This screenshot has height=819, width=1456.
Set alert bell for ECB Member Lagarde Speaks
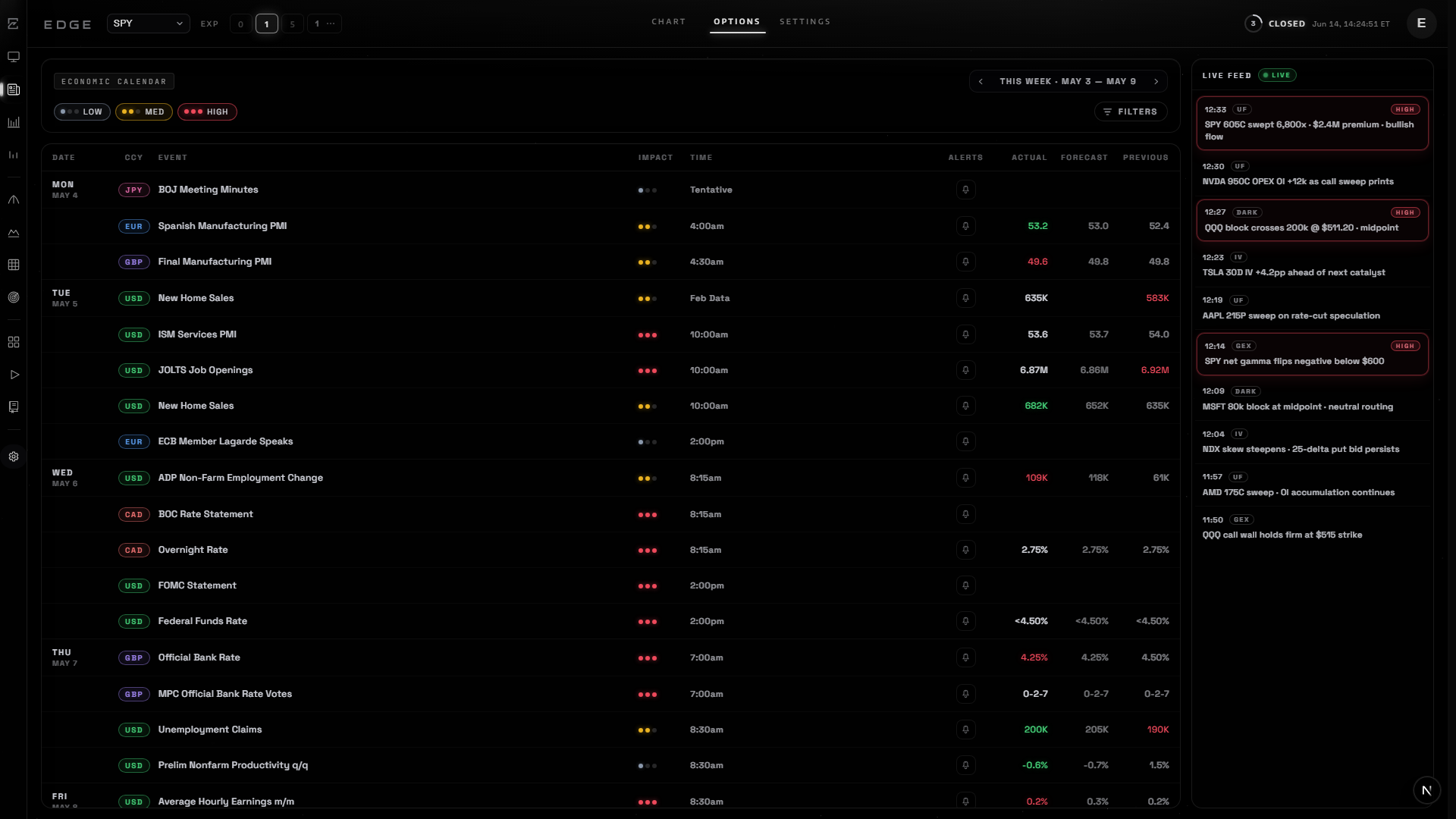coord(965,441)
